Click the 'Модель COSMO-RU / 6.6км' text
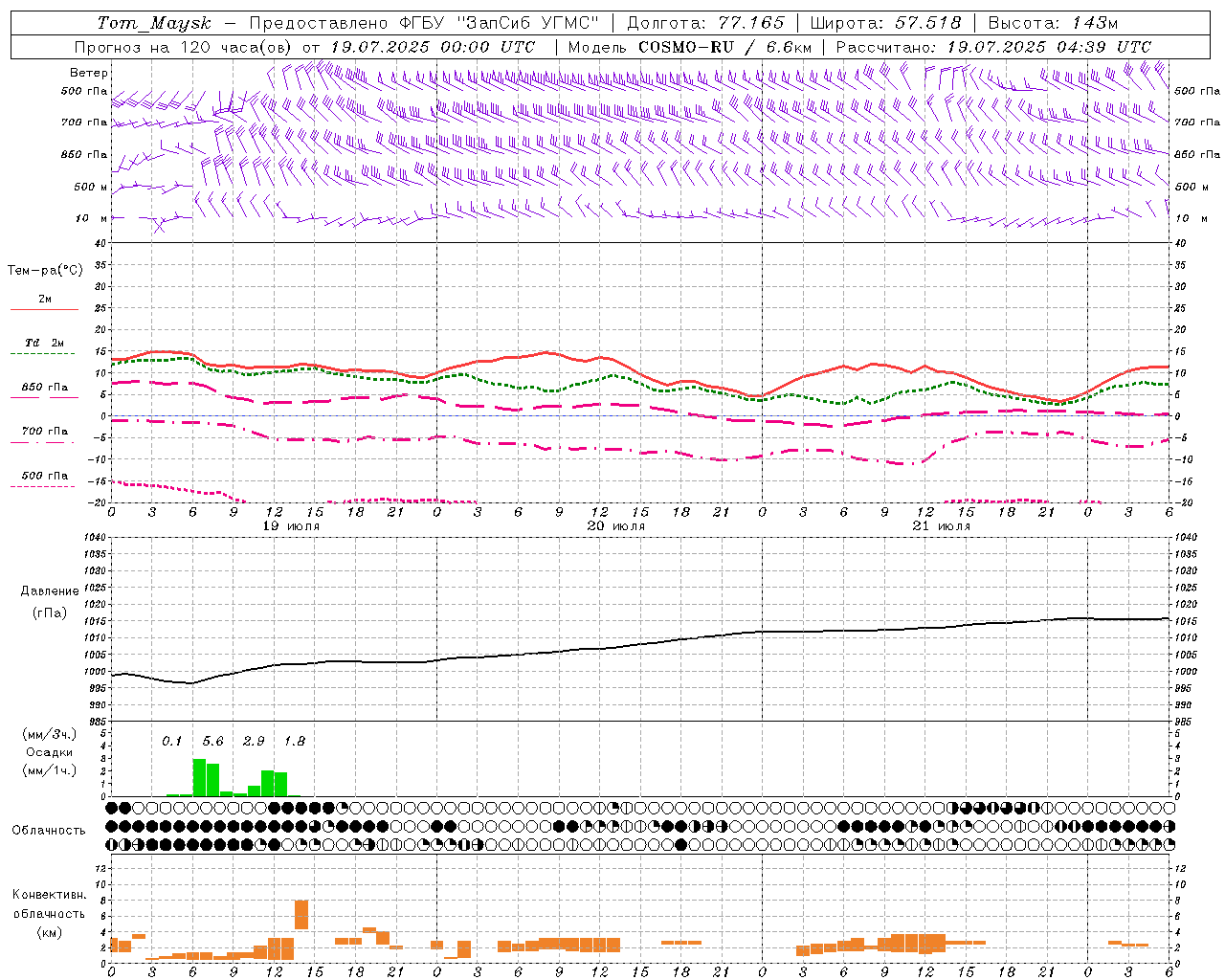 click(x=690, y=47)
